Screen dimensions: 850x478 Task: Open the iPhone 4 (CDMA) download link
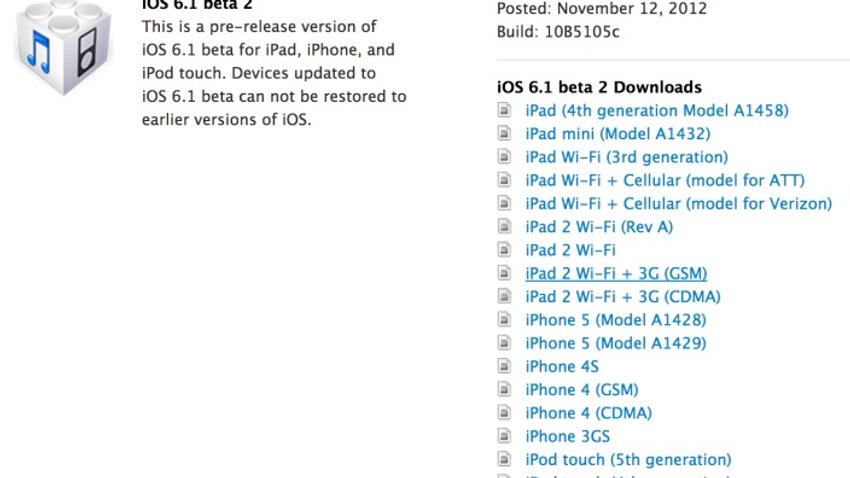pos(588,414)
